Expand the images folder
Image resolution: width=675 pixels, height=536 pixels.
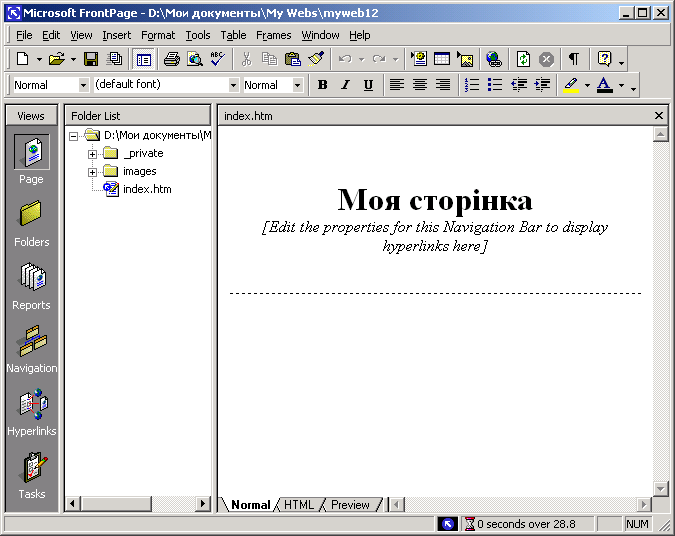coord(92,172)
